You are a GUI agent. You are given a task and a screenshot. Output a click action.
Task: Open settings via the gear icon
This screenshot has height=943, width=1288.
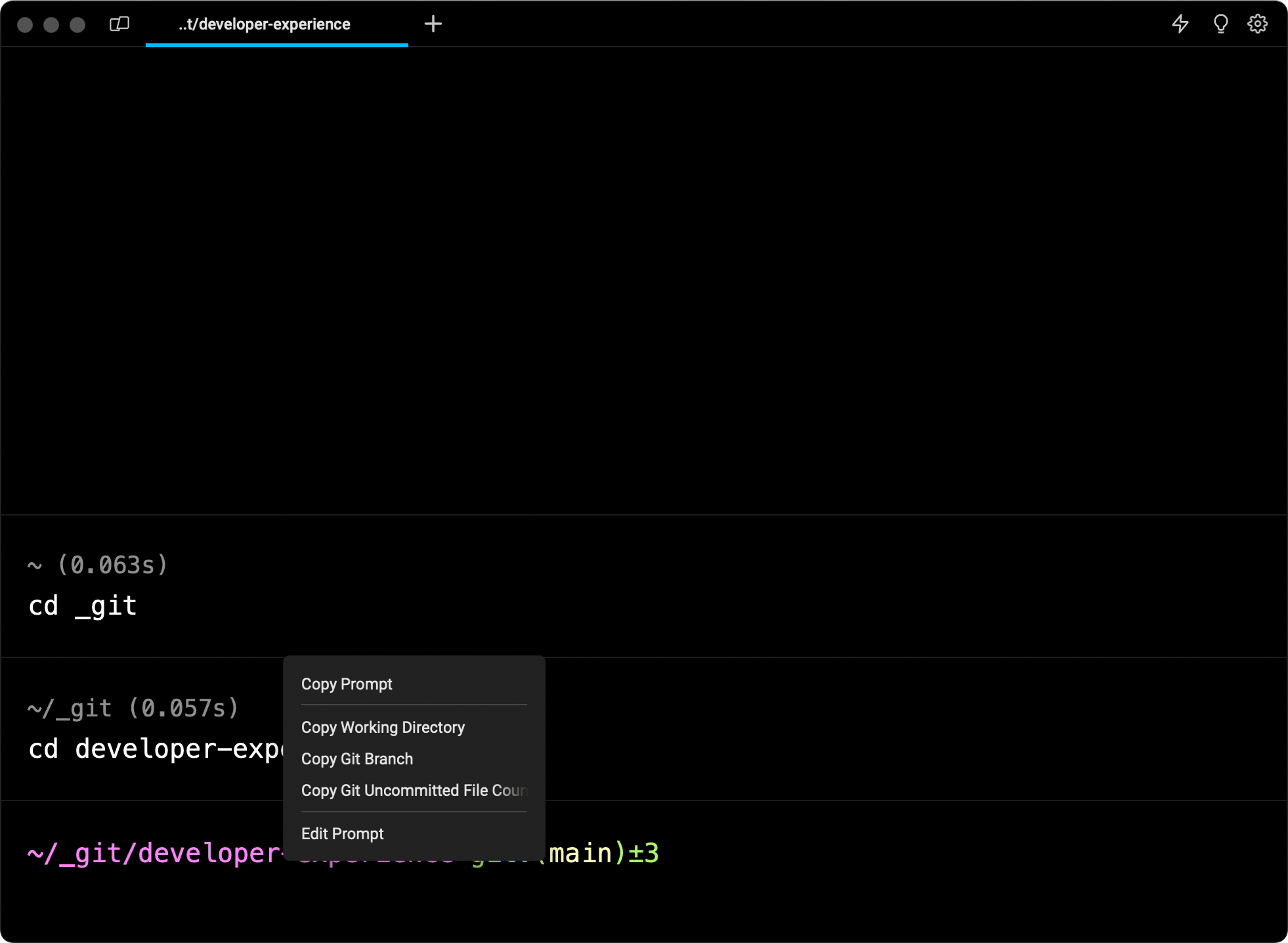[1257, 24]
